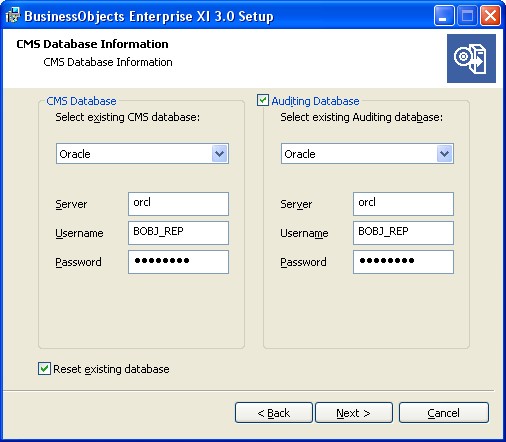Click the Auditing Server input field
The image size is (506, 442).
(x=403, y=204)
